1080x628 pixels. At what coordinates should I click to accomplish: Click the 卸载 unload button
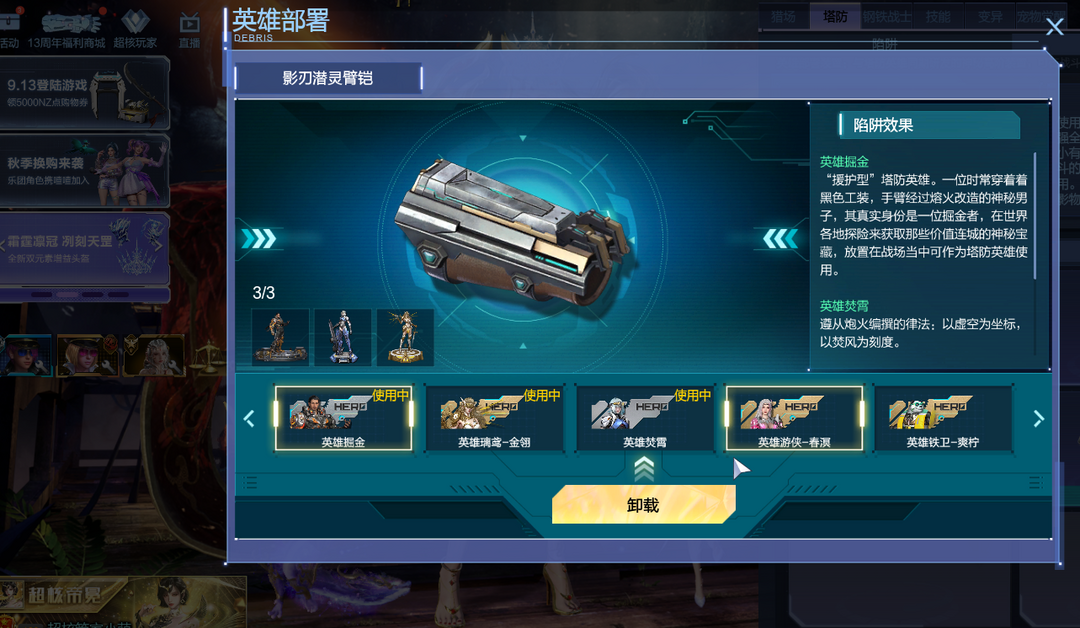click(x=643, y=505)
